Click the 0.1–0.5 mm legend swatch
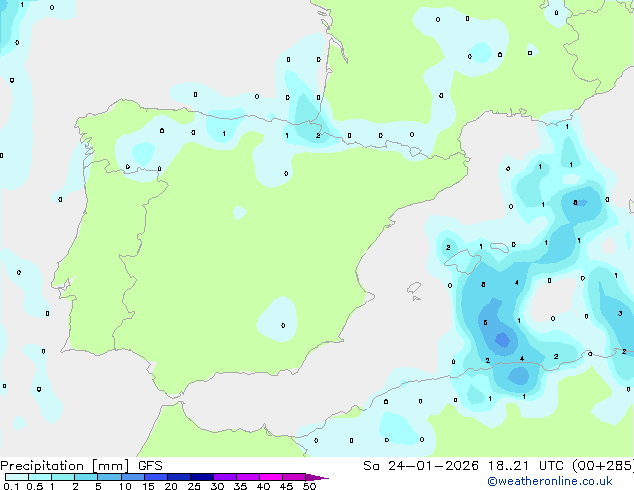This screenshot has width=634, height=490. (17, 477)
